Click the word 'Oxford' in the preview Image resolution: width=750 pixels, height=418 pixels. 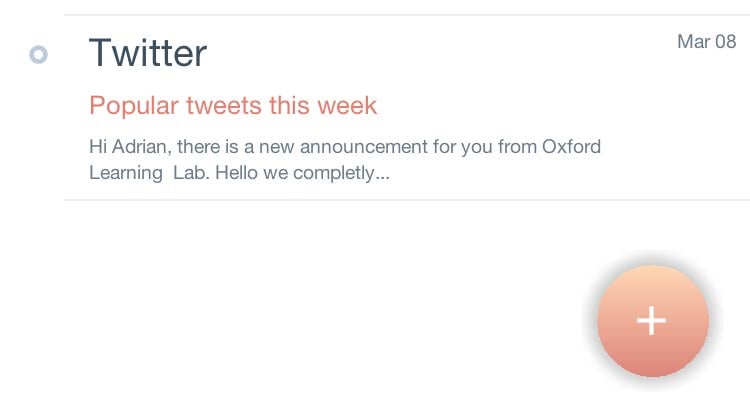pos(571,147)
